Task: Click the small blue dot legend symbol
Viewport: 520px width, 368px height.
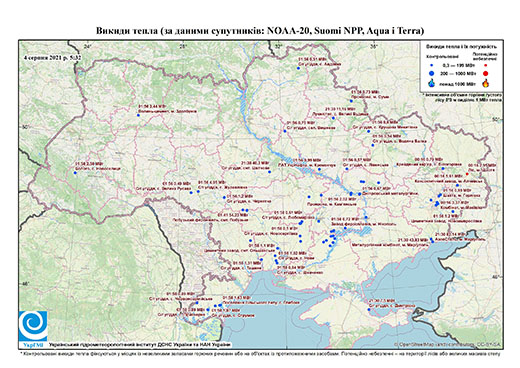Action: click(x=432, y=66)
